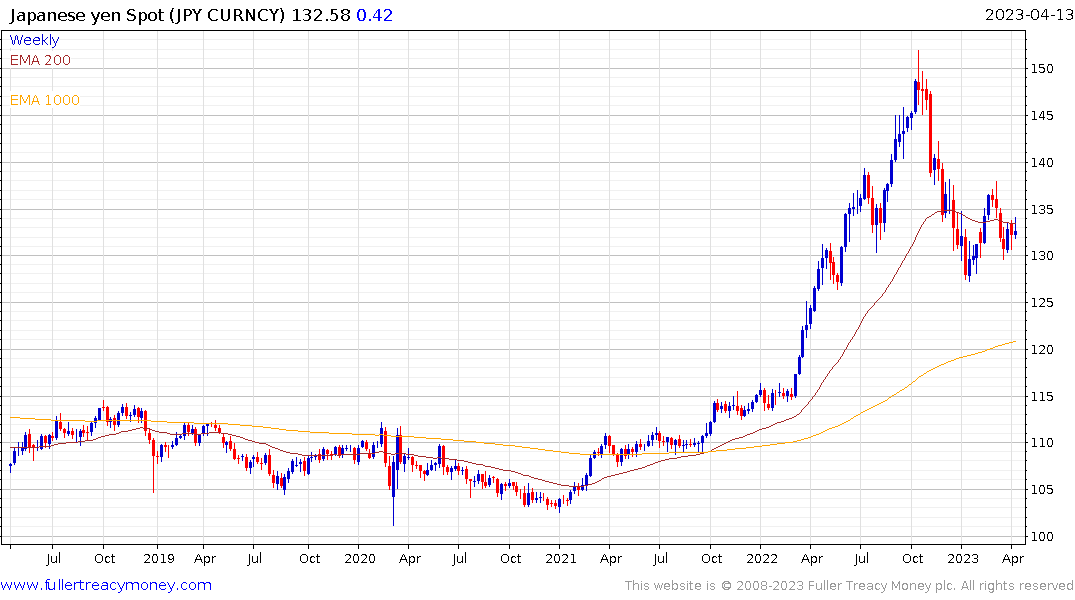Select the Japanese yen Spot chart title

[147, 15]
